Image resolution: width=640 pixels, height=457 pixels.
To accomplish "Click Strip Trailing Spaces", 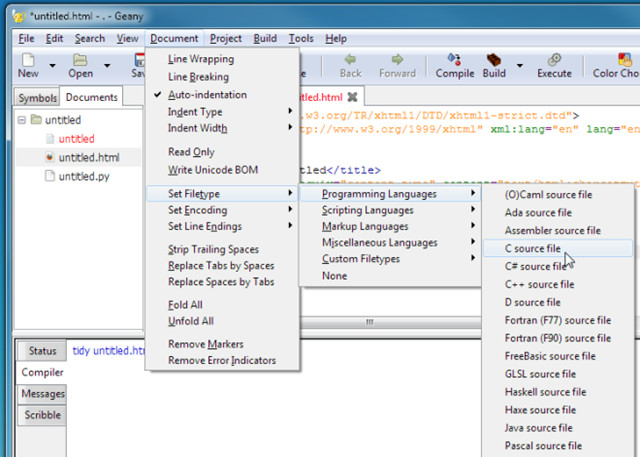I will coord(222,249).
